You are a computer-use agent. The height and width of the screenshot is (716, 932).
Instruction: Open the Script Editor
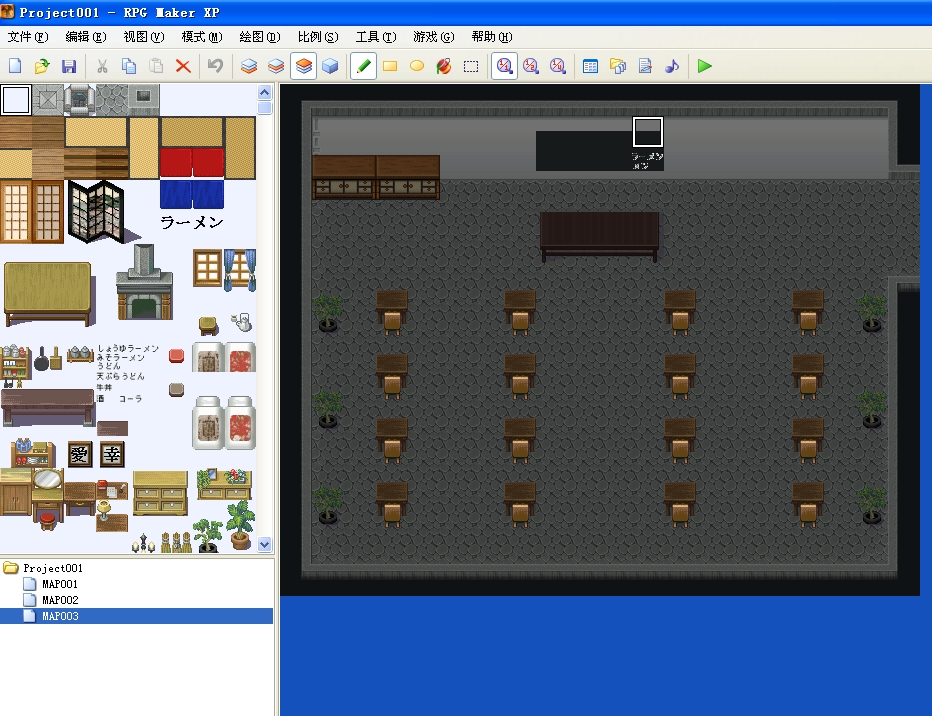645,66
